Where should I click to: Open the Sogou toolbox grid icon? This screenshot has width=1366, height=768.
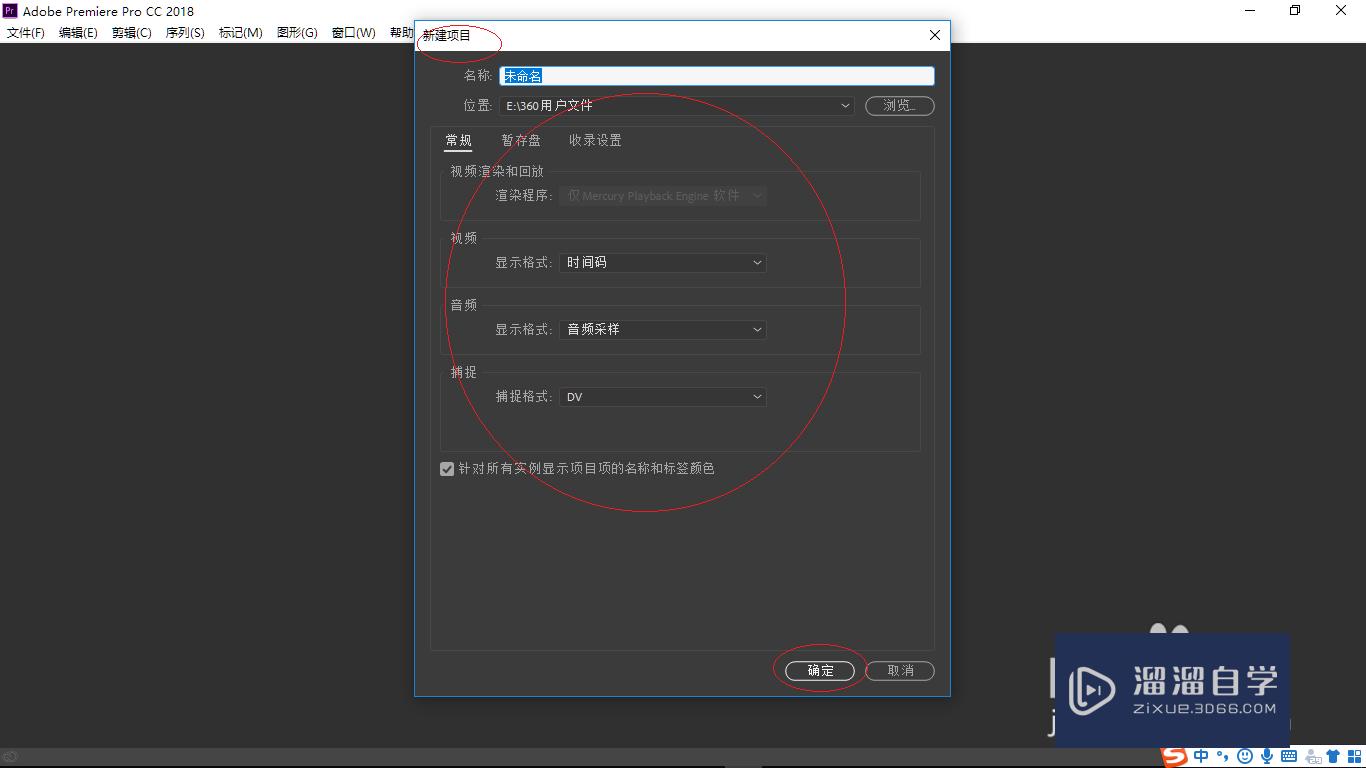click(x=1354, y=757)
